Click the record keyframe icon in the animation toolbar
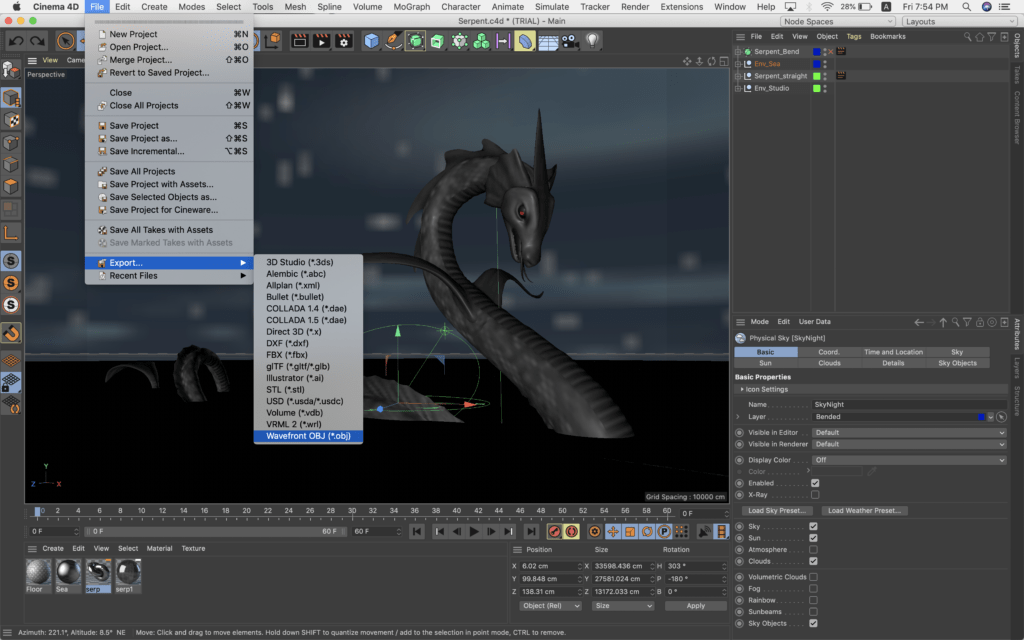The image size is (1024, 640). click(x=554, y=533)
